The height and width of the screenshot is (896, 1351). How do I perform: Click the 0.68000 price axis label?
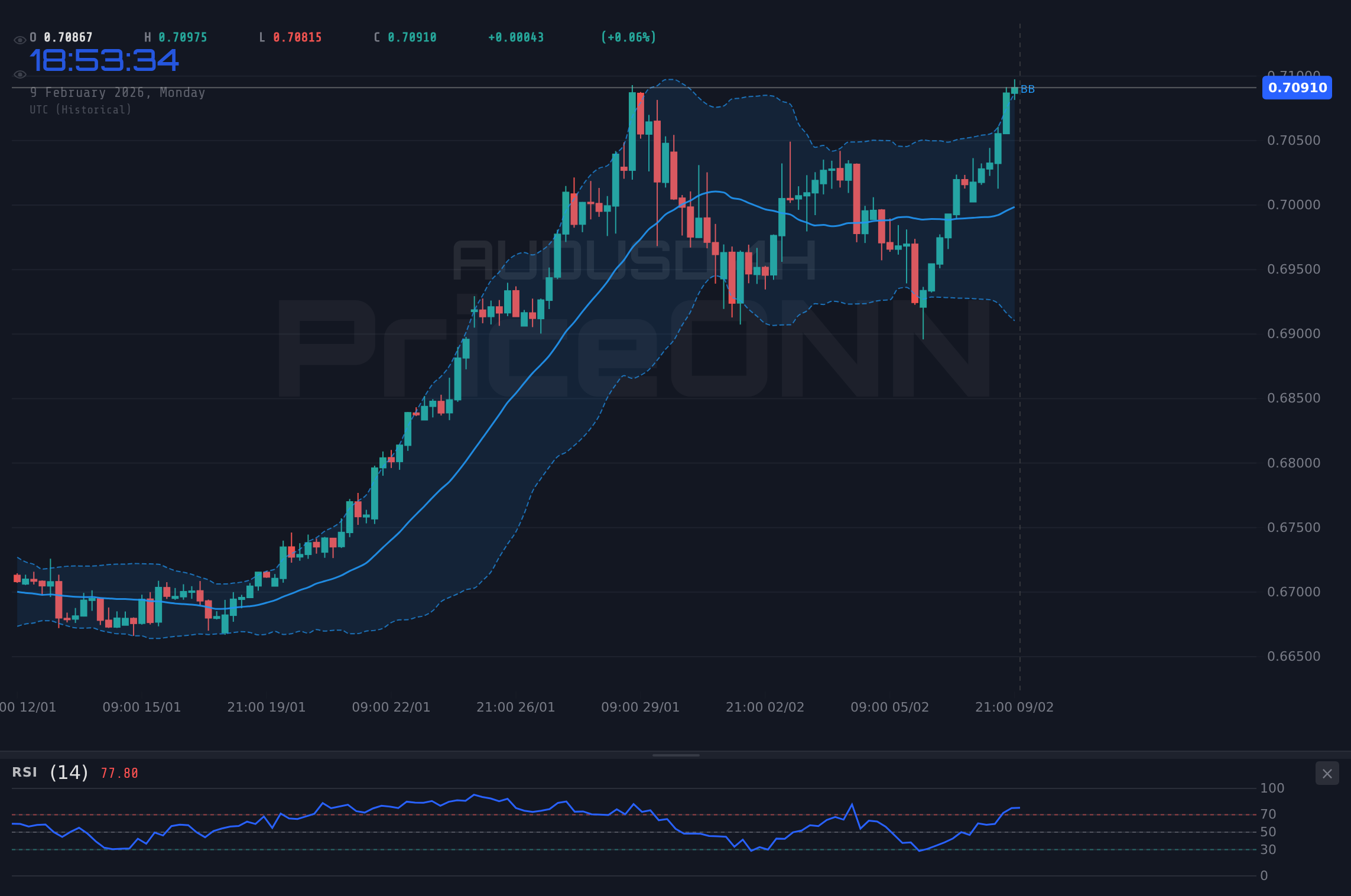point(1294,463)
